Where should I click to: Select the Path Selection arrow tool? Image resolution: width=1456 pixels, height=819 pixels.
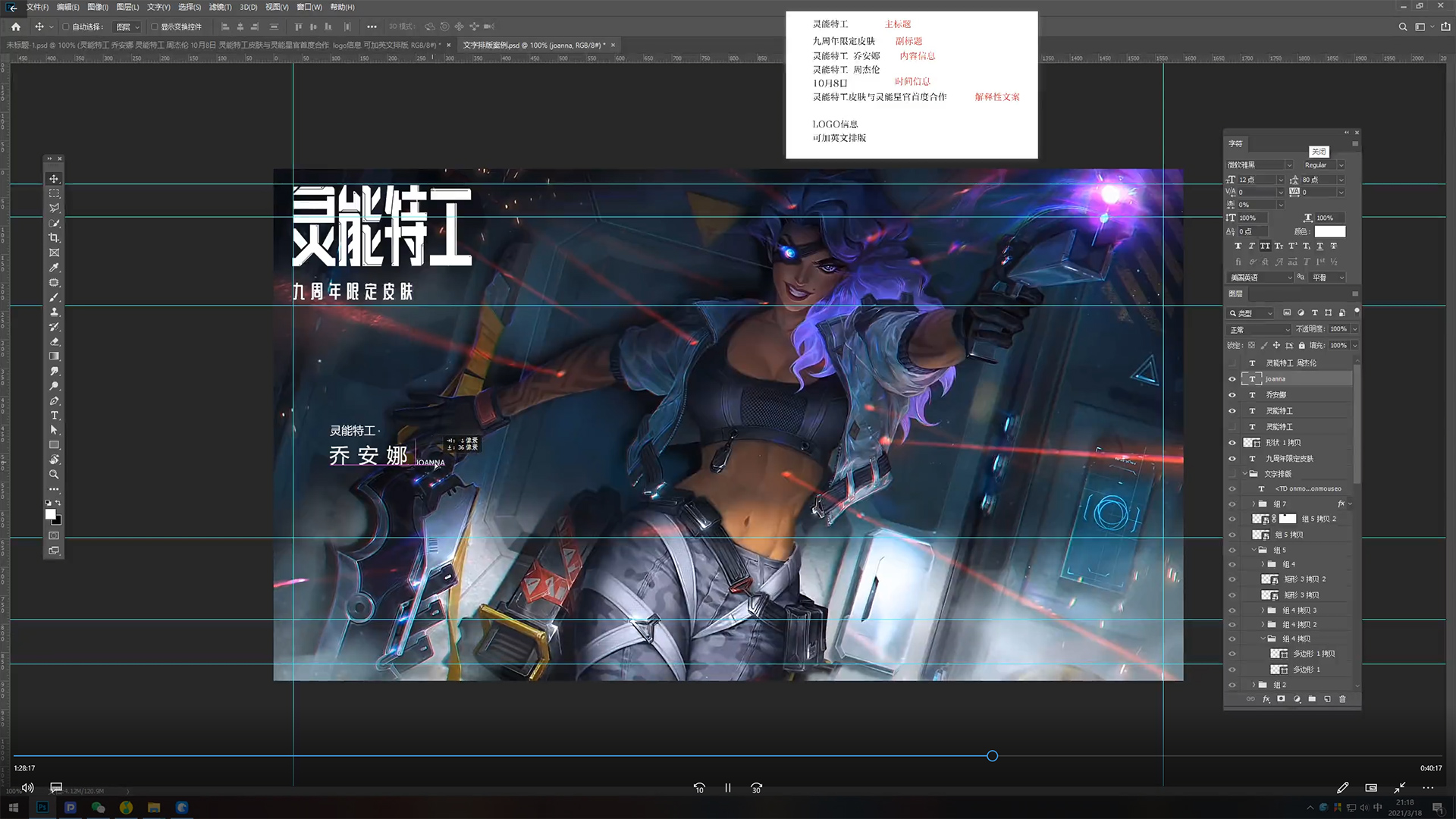click(x=54, y=430)
